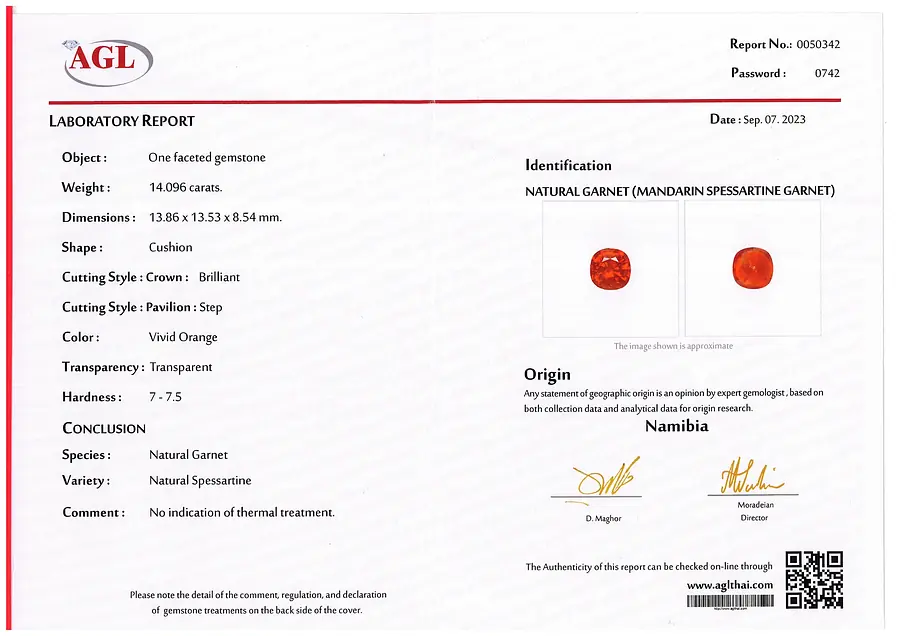The height and width of the screenshot is (636, 900).
Task: Click the date Sep. 07. 2023
Action: tap(774, 119)
